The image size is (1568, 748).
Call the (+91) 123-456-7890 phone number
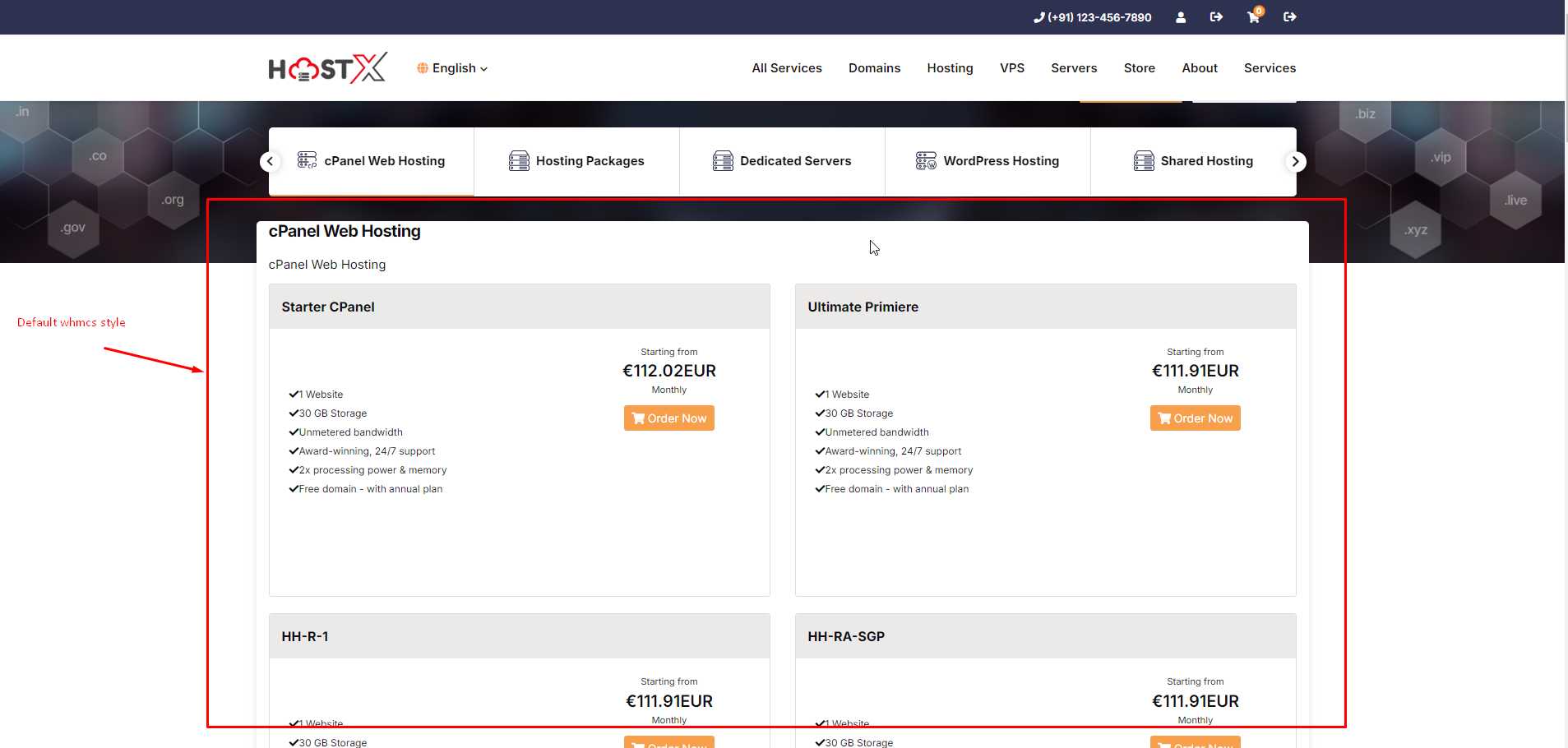point(1092,17)
